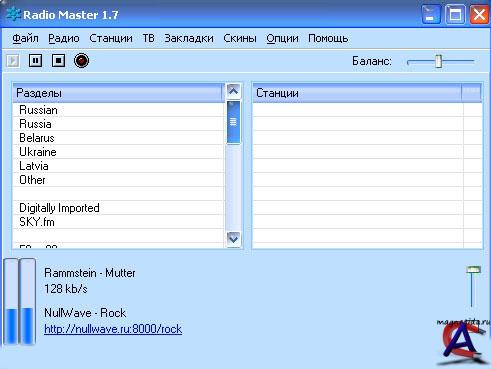Click the Разделы list scrollbar thumb
Viewport: 491px width, 369px height.
coord(233,122)
